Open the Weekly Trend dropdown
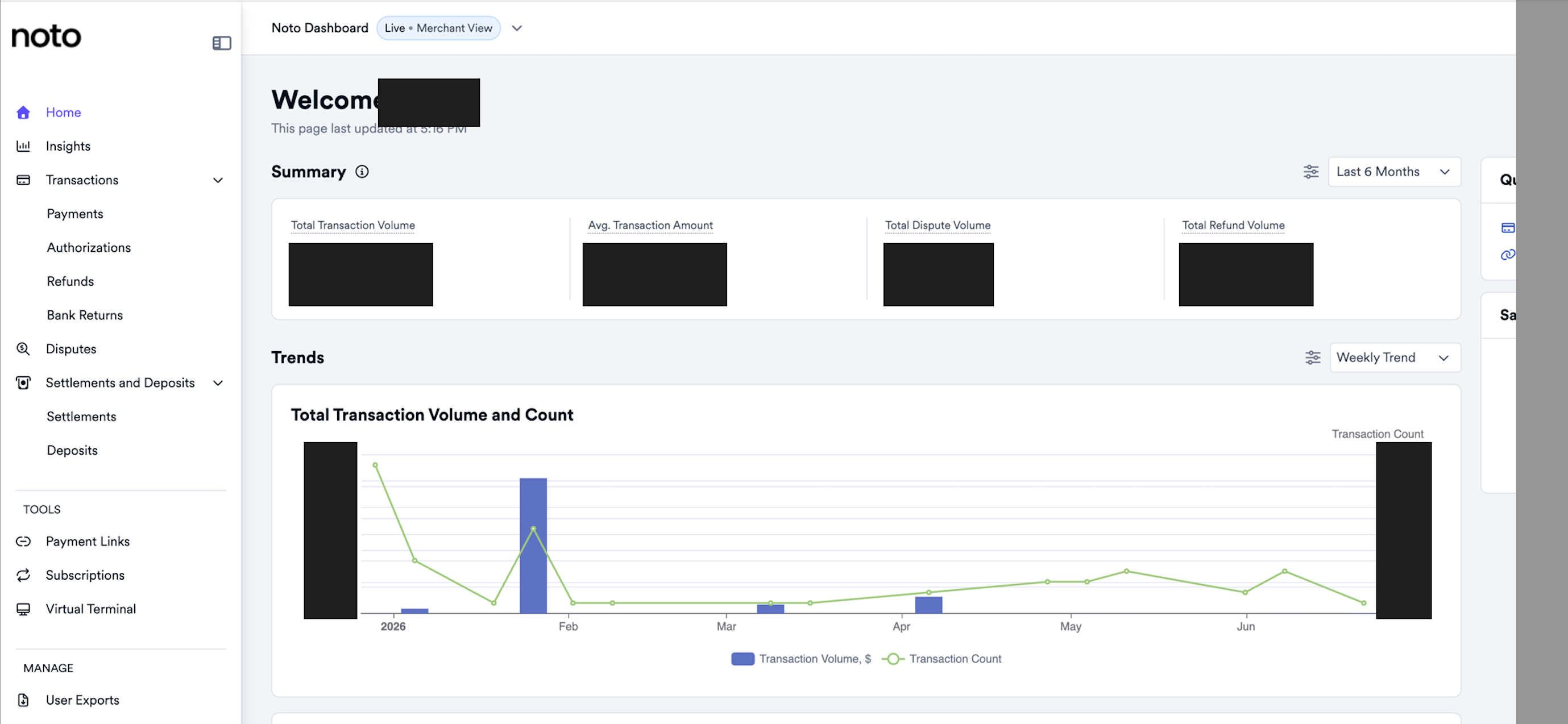1568x724 pixels. click(x=1395, y=357)
